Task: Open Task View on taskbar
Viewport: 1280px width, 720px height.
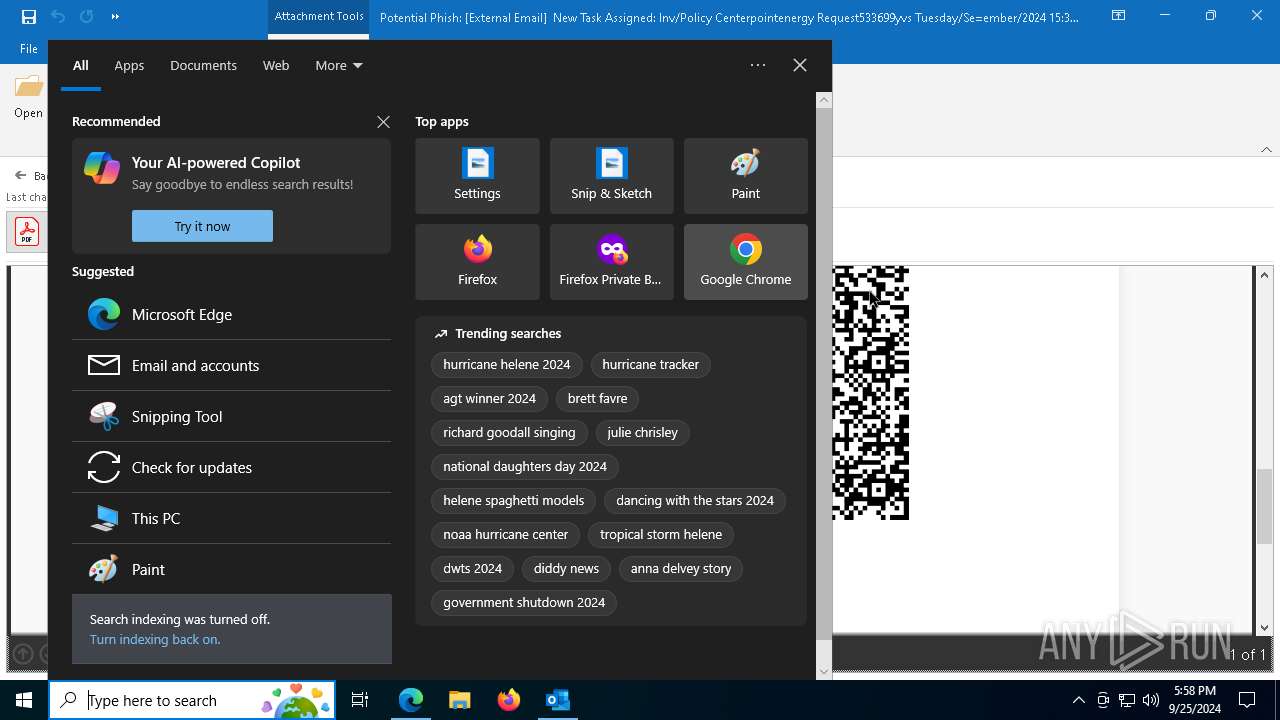Action: point(360,700)
